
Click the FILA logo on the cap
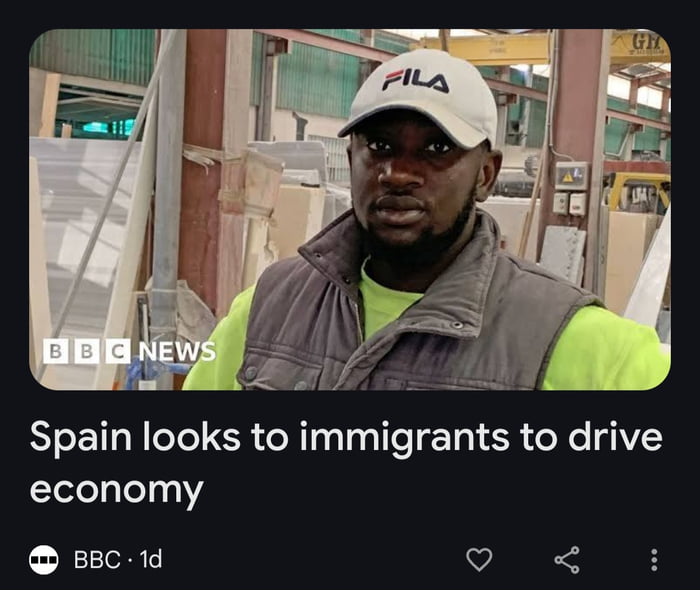coord(415,81)
